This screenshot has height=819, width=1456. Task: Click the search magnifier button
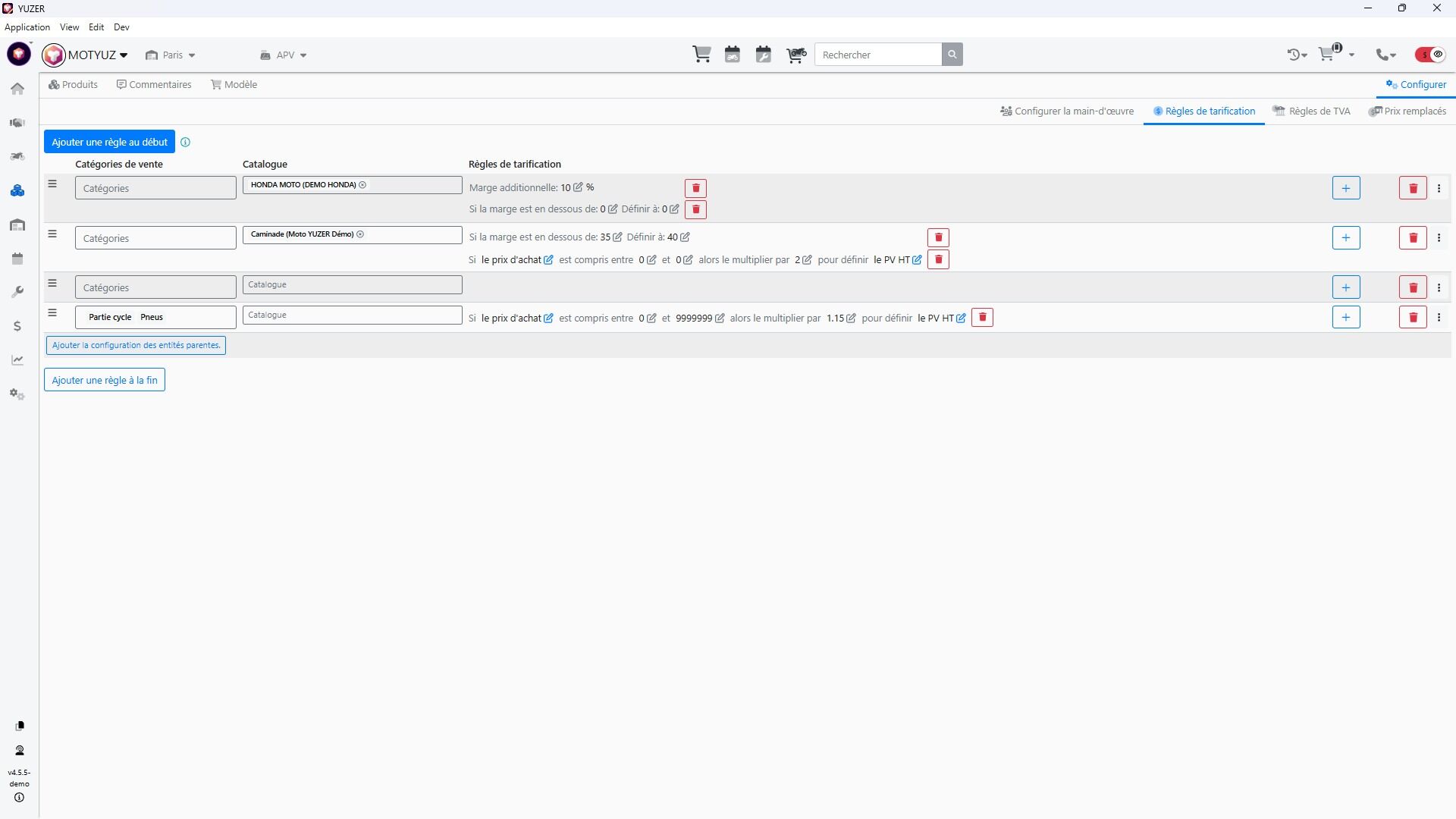click(x=952, y=55)
